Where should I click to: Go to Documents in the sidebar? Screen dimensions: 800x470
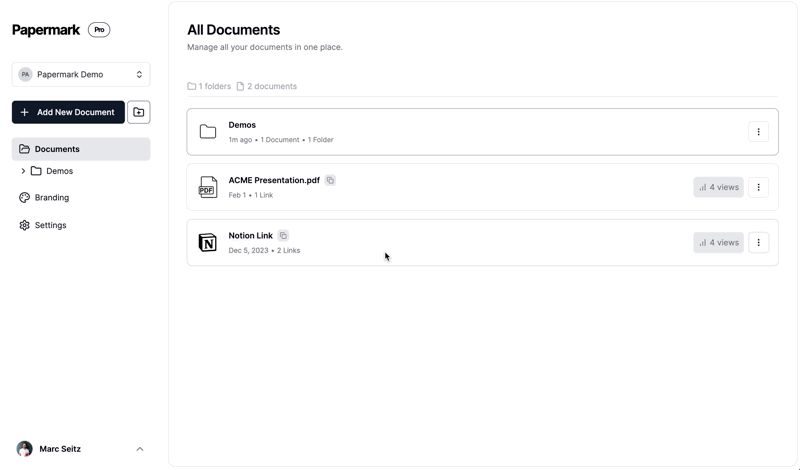click(81, 149)
